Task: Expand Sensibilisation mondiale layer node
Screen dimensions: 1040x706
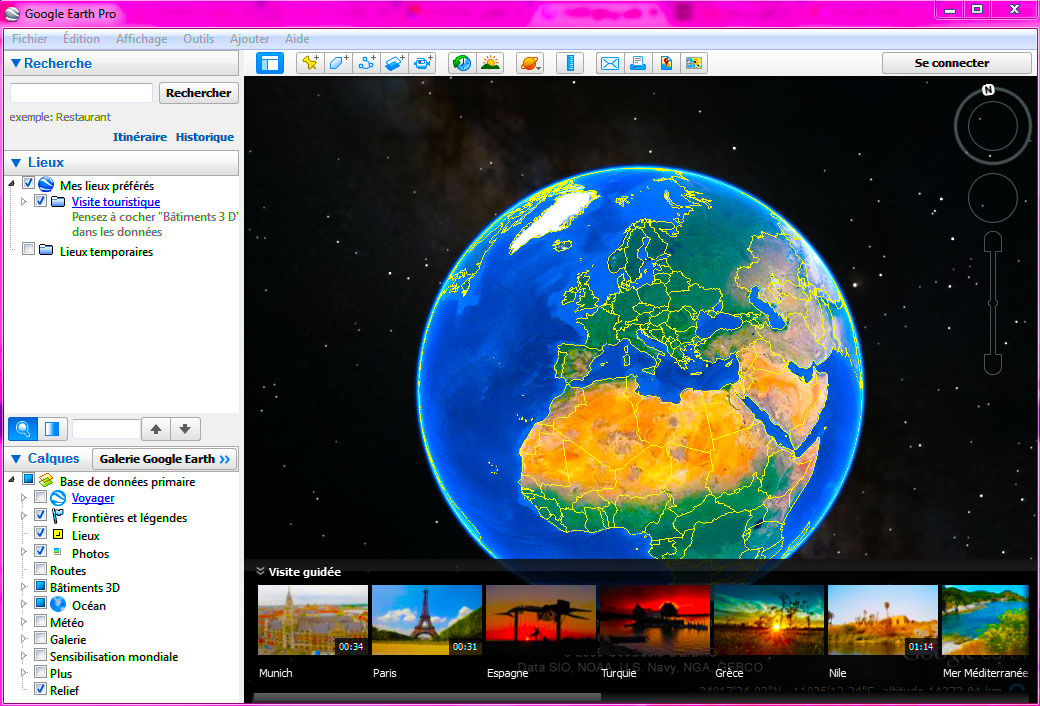Action: (x=24, y=656)
